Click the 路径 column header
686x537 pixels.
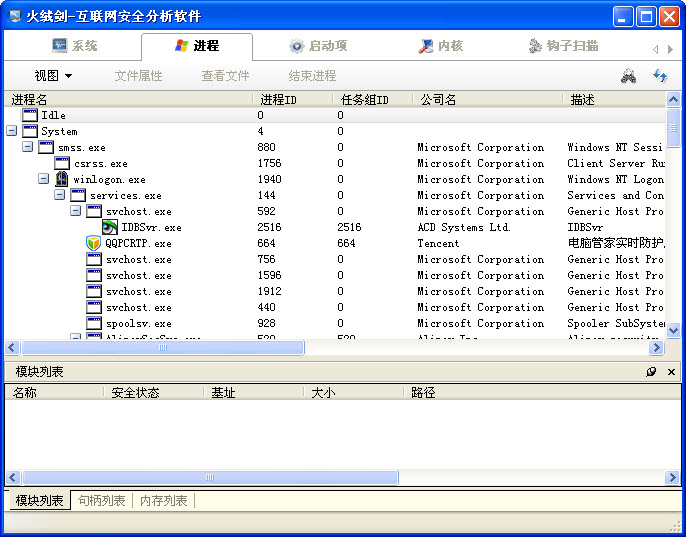[x=542, y=393]
